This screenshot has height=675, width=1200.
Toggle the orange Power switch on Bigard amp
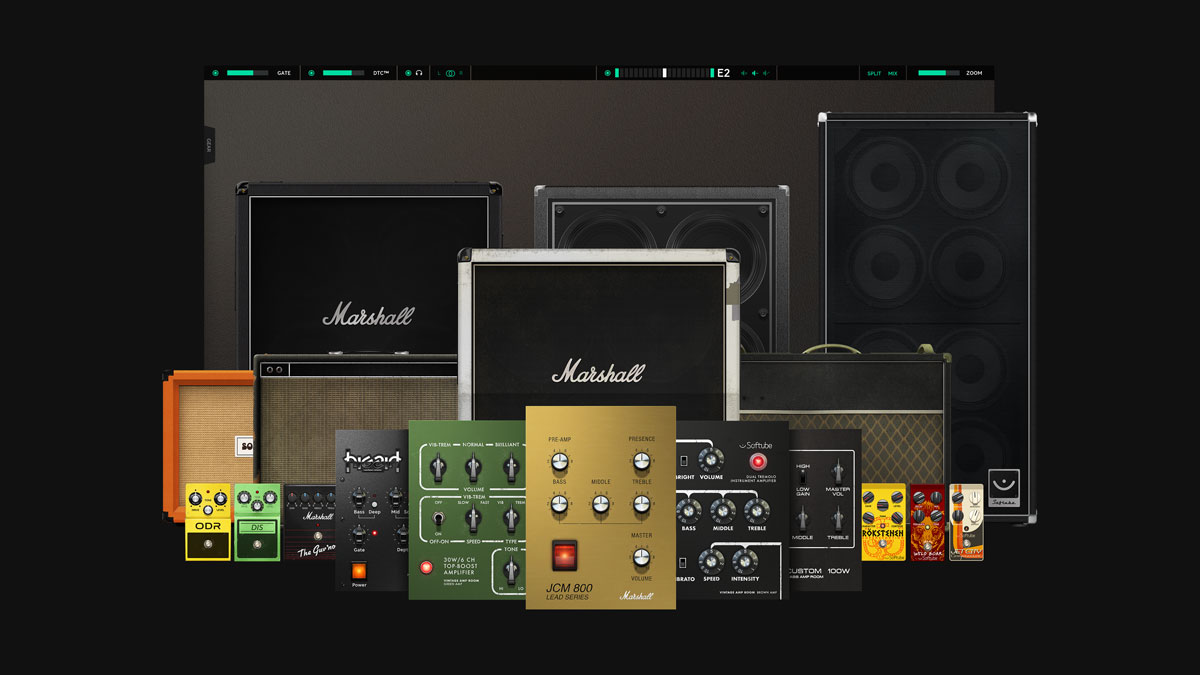(358, 569)
